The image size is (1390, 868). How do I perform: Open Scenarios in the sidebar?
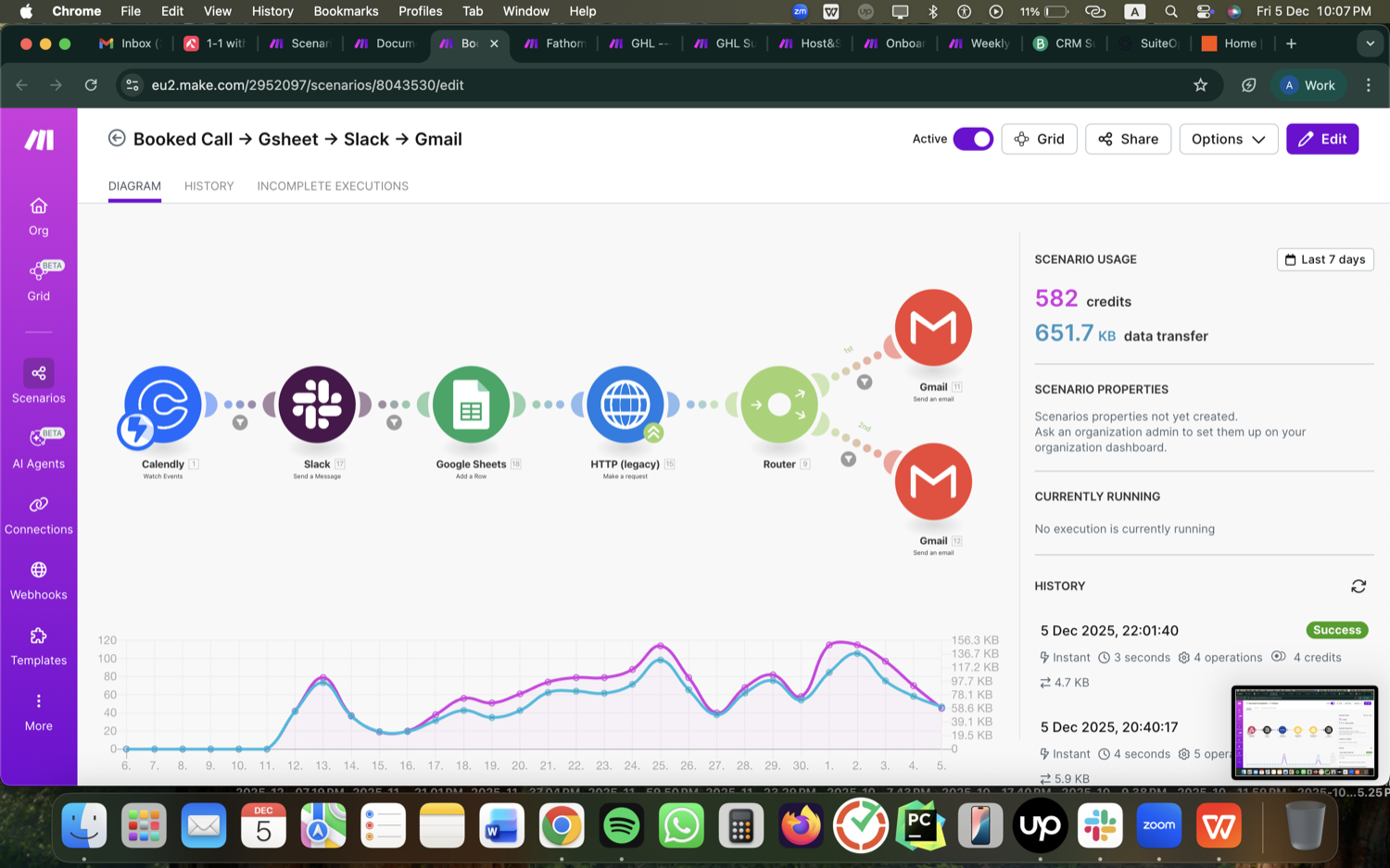(x=39, y=382)
